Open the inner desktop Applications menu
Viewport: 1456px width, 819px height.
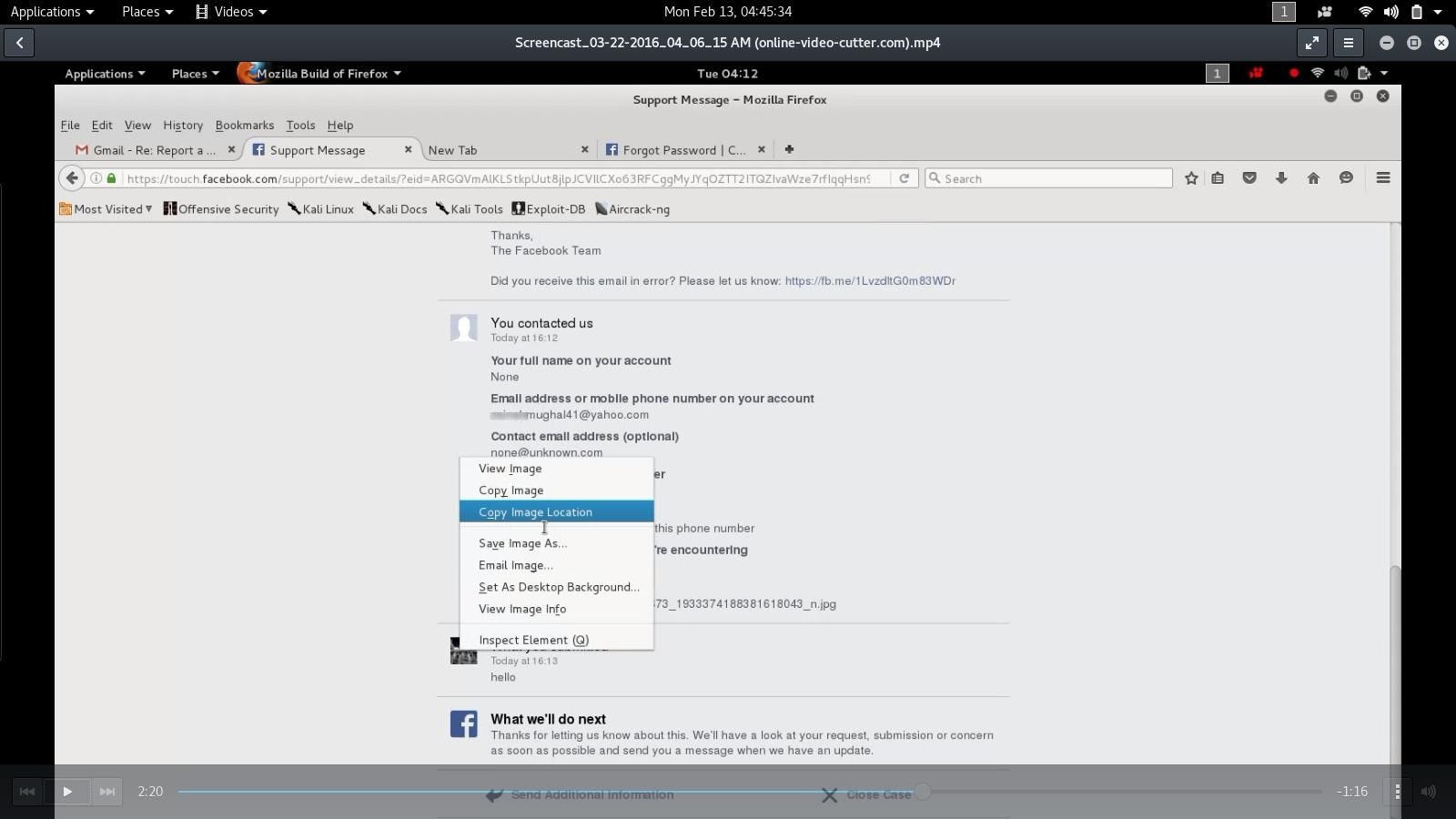[x=105, y=74]
